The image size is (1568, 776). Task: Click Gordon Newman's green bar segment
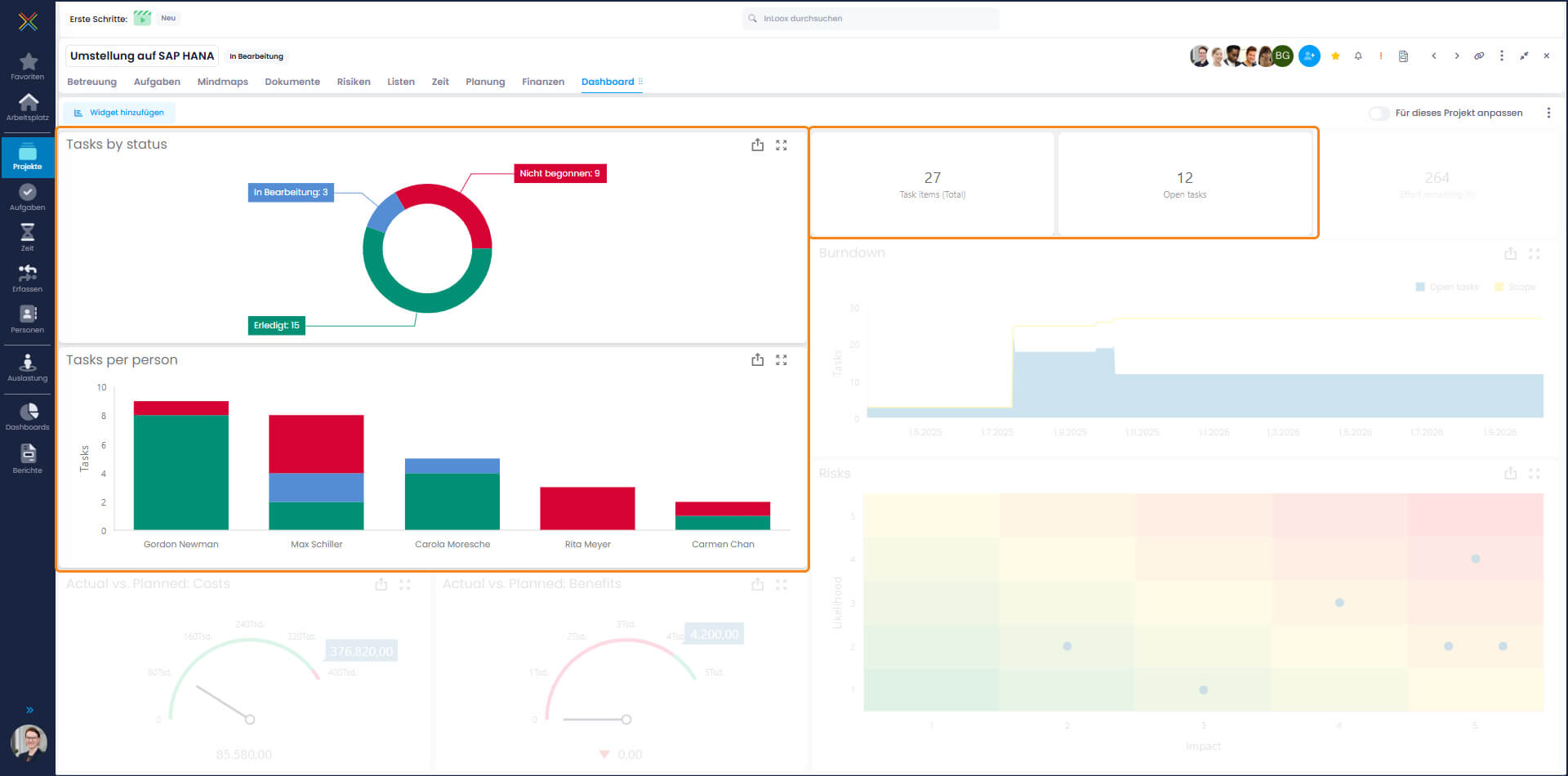click(x=181, y=472)
